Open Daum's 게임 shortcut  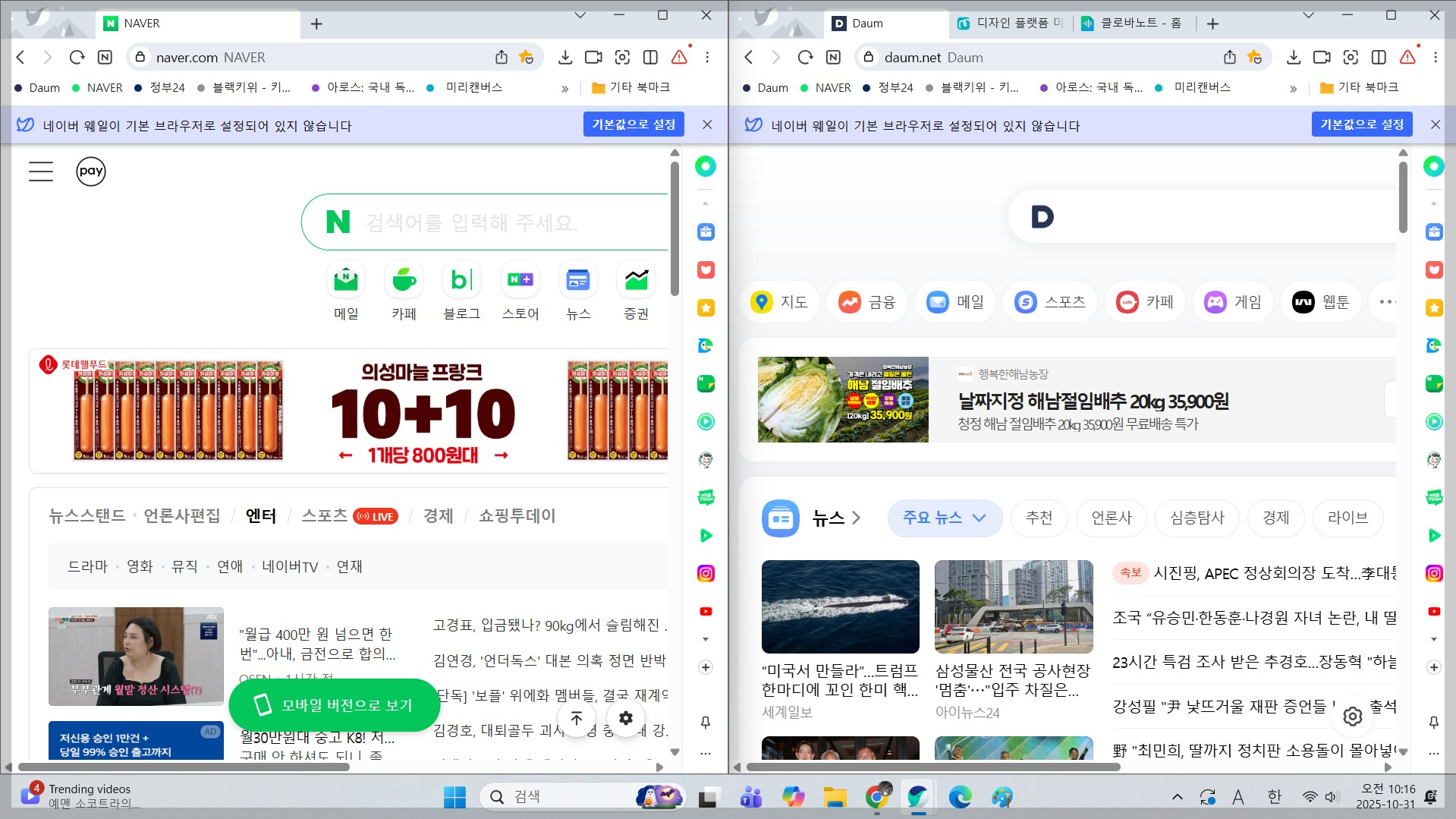point(1231,301)
